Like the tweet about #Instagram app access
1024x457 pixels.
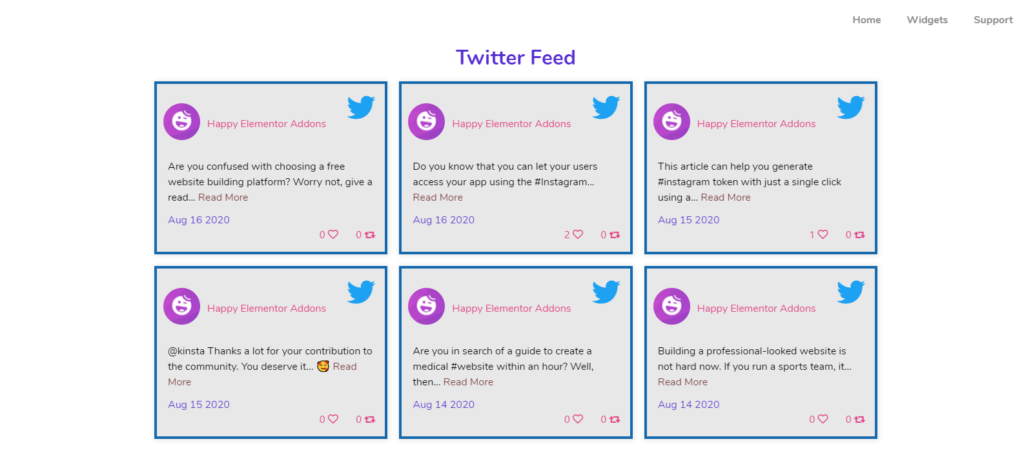578,234
